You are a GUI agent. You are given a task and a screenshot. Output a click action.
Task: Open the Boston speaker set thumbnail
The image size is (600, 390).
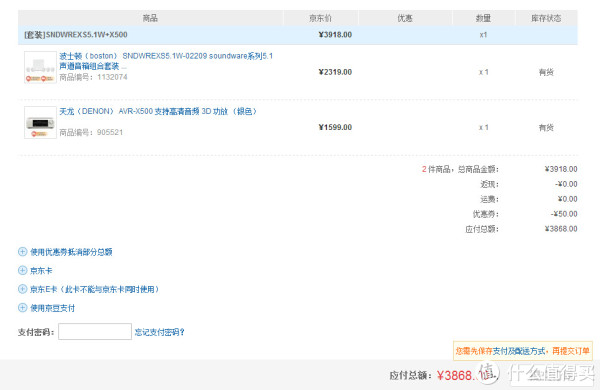click(x=40, y=67)
